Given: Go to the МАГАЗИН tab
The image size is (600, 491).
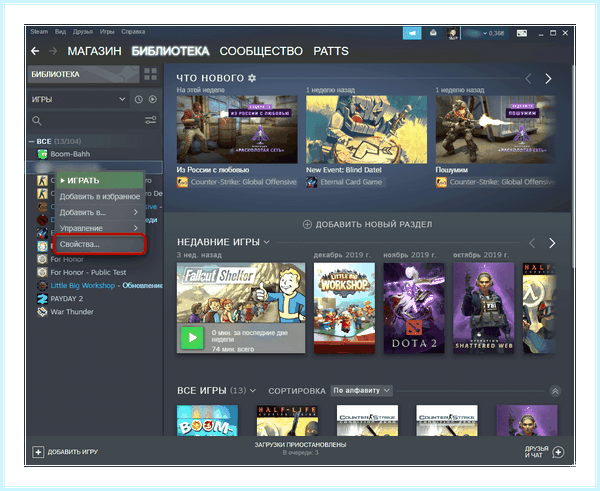Looking at the screenshot, I should [95, 51].
